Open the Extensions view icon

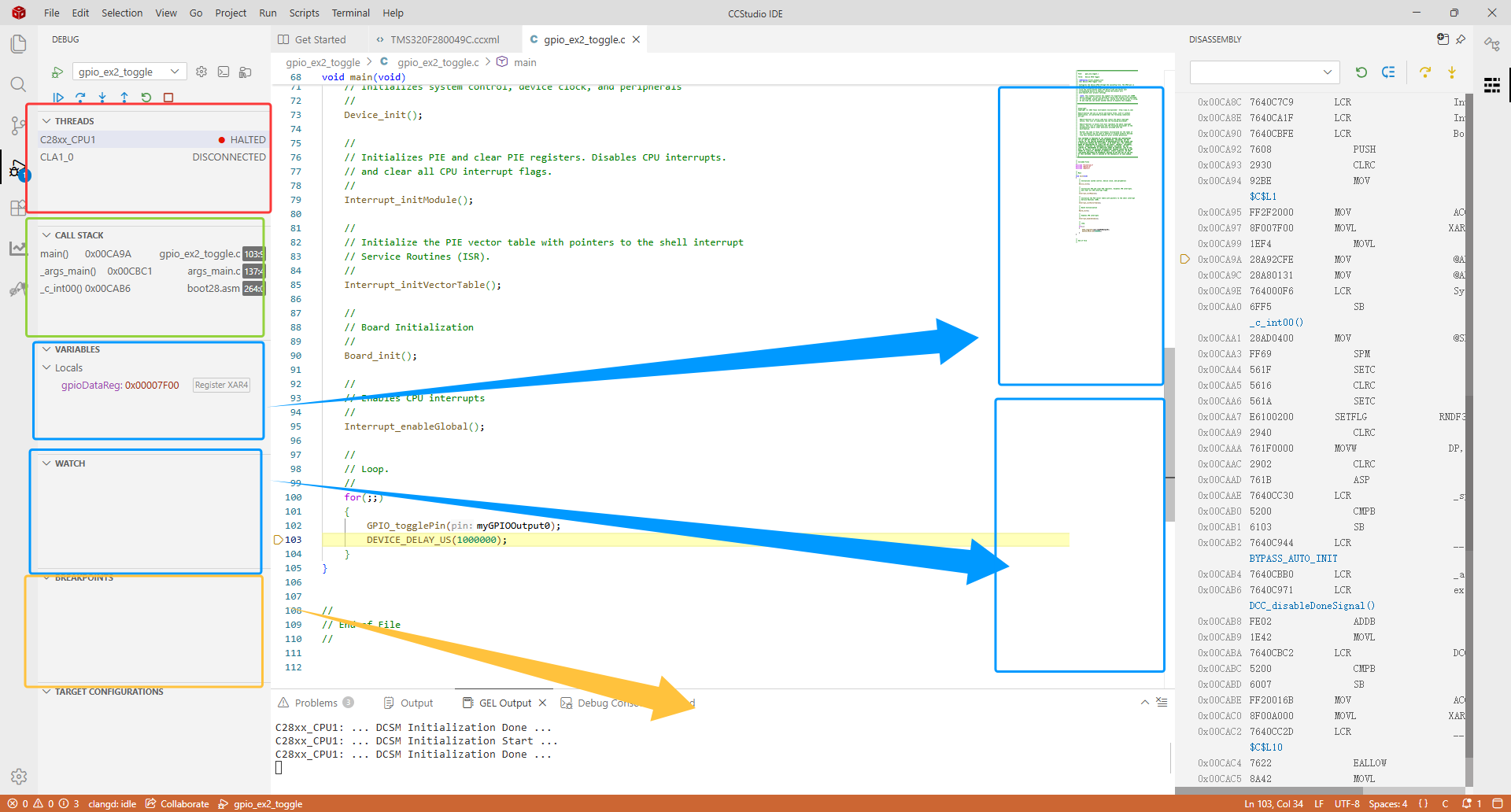point(18,208)
